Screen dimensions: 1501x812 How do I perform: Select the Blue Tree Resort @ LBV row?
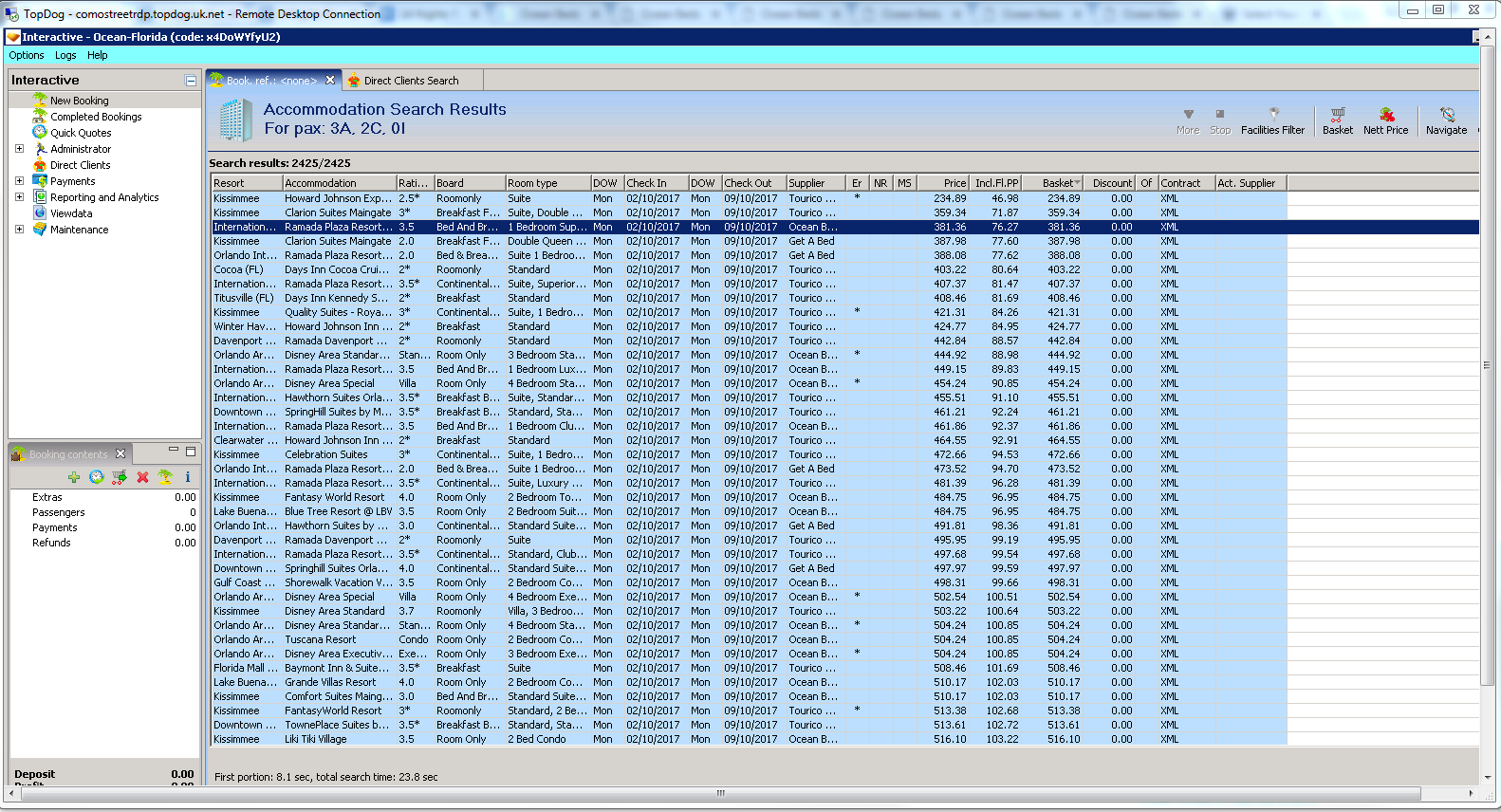click(750, 511)
